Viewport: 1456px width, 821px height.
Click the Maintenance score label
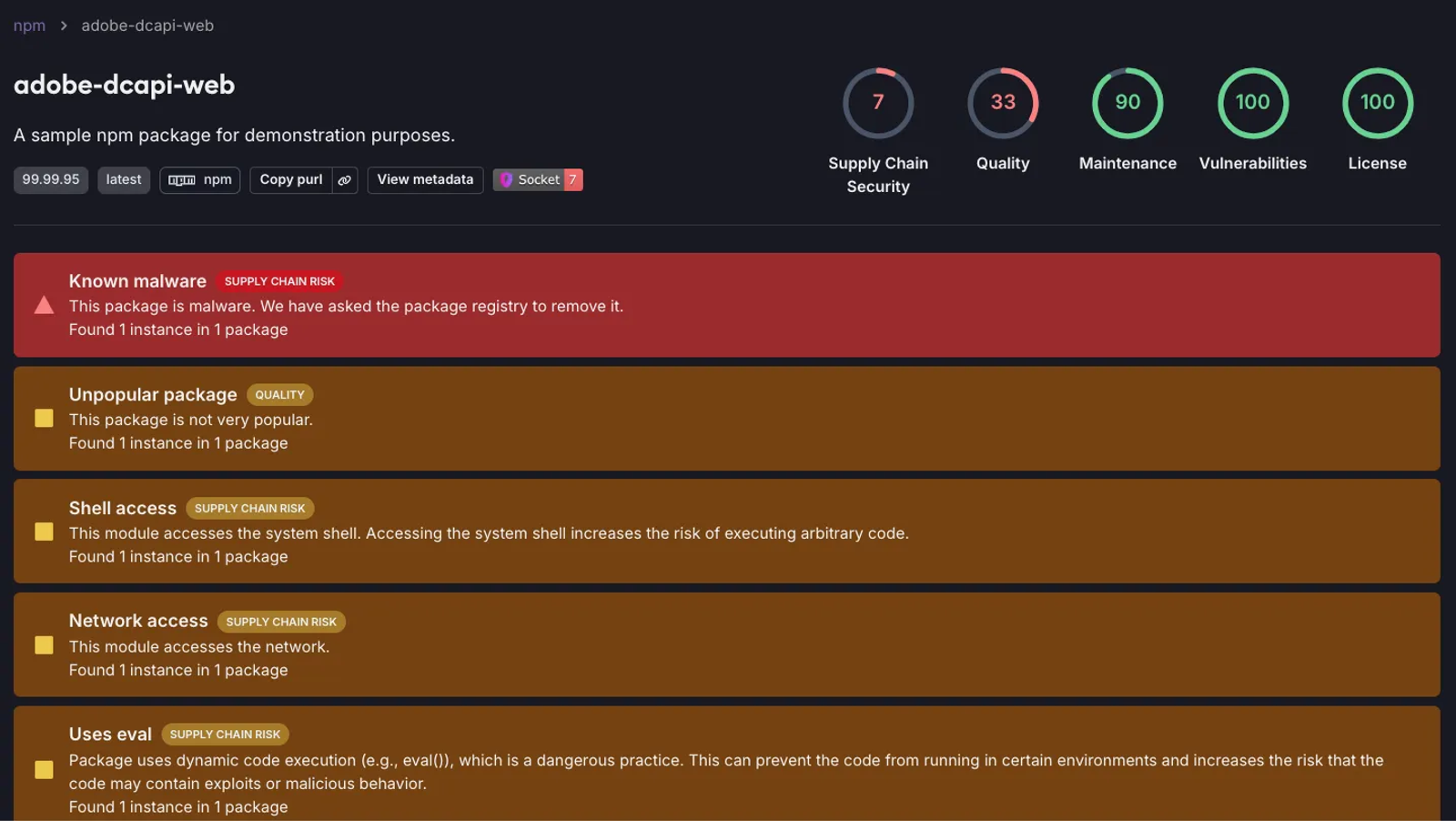pos(1127,163)
